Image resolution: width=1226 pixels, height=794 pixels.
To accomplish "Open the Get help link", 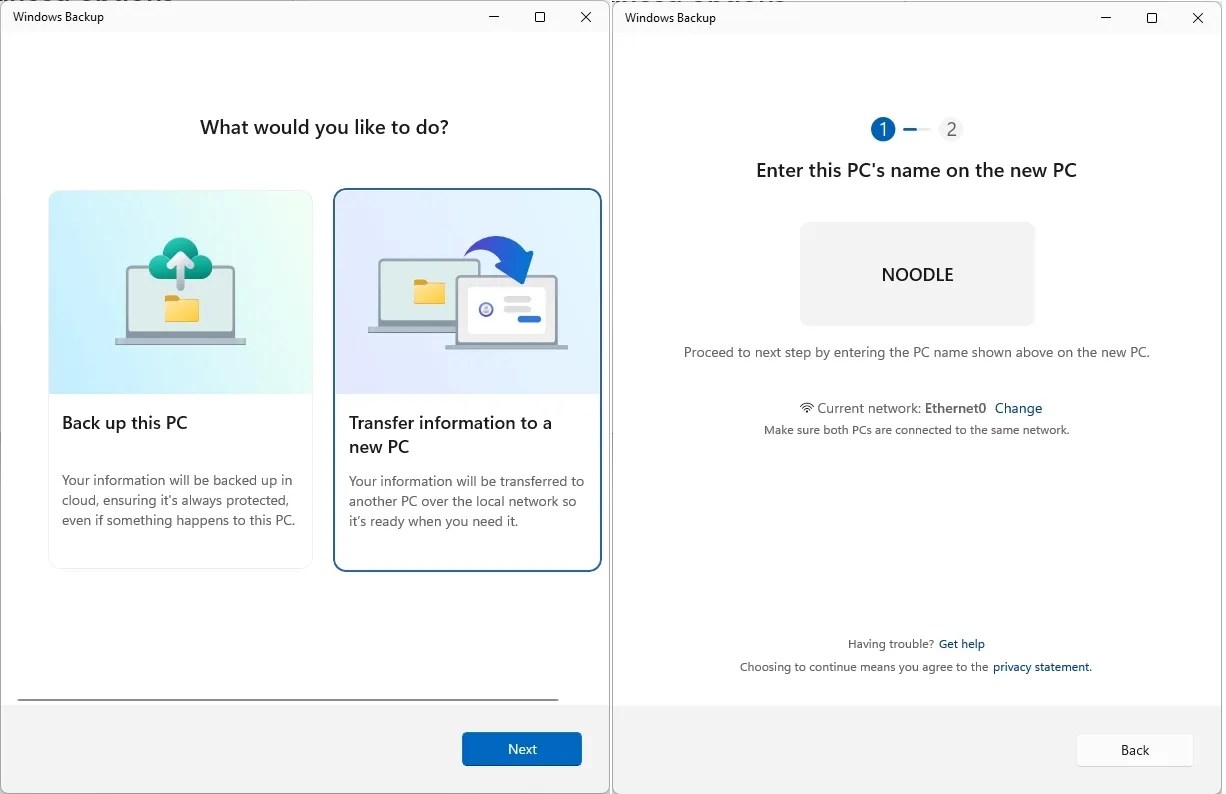I will coord(961,643).
